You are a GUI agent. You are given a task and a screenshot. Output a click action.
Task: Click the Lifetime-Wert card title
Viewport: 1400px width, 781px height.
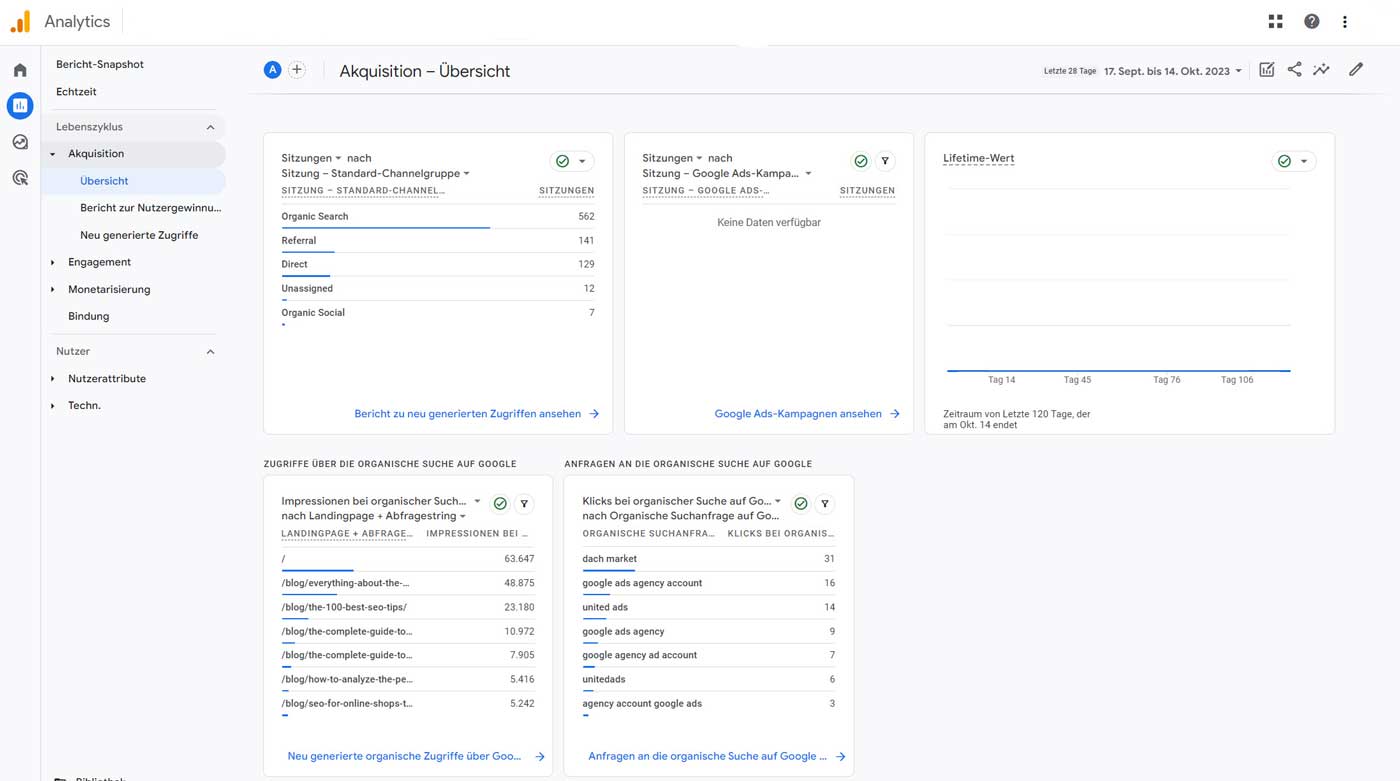point(978,158)
